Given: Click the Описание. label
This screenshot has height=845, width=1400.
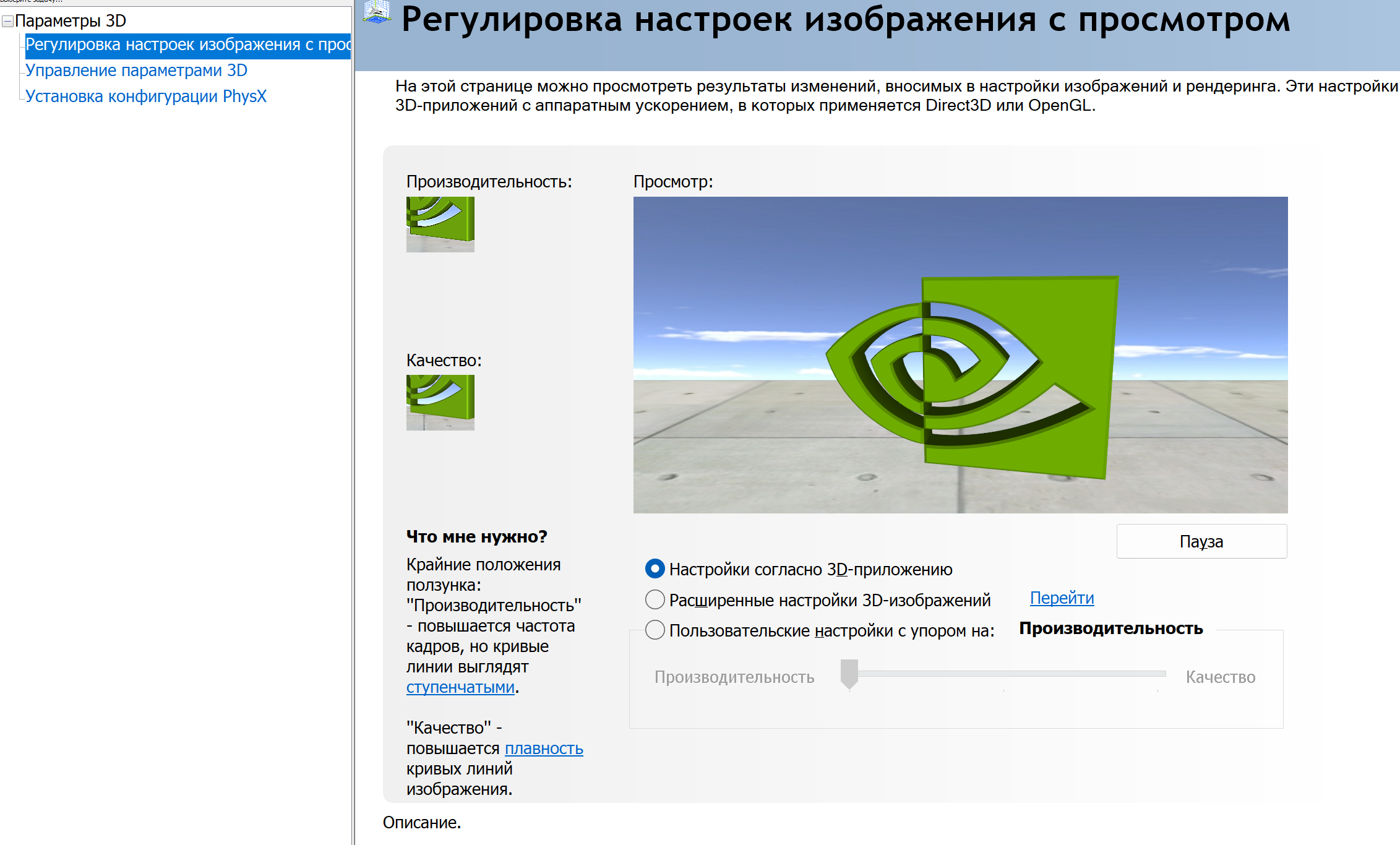Looking at the screenshot, I should [422, 823].
